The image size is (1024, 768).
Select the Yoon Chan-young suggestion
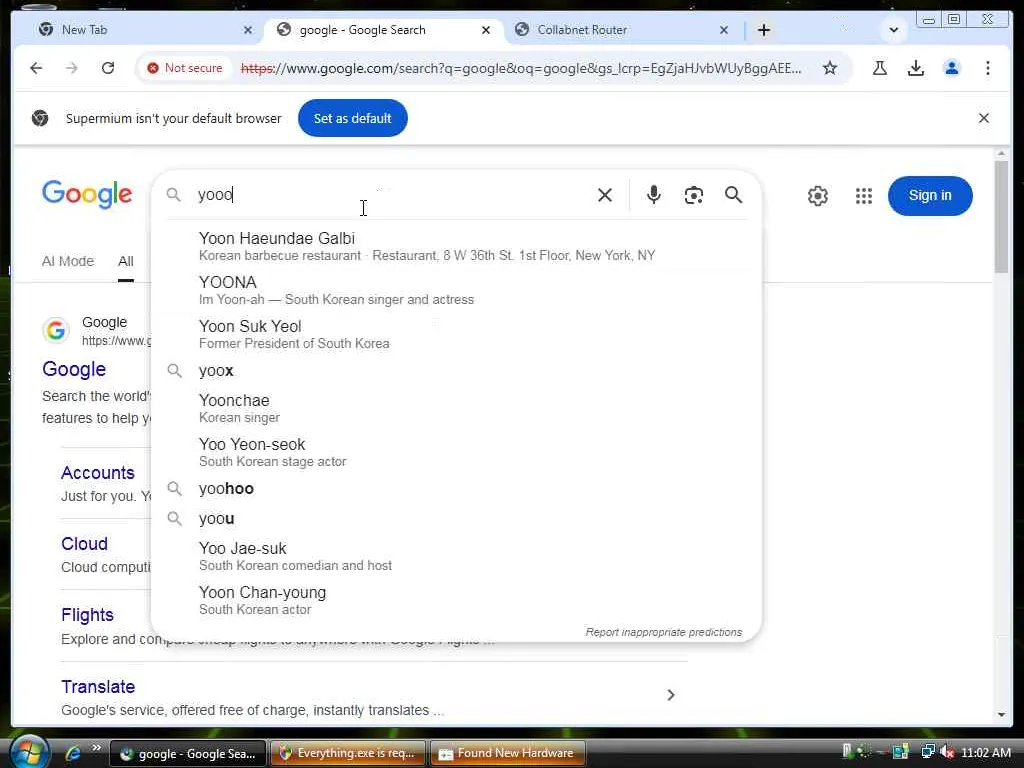(456, 600)
